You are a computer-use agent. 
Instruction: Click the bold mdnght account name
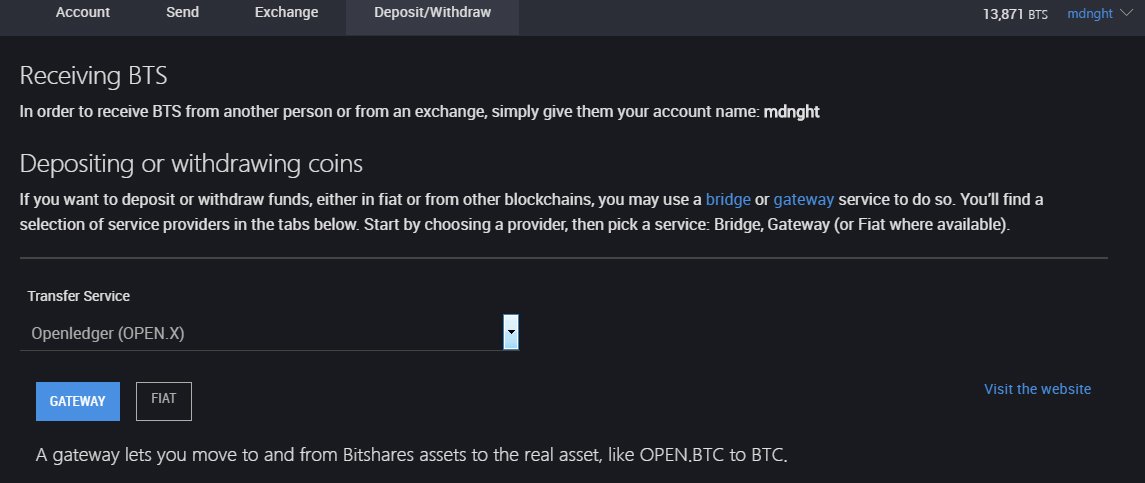coord(791,112)
